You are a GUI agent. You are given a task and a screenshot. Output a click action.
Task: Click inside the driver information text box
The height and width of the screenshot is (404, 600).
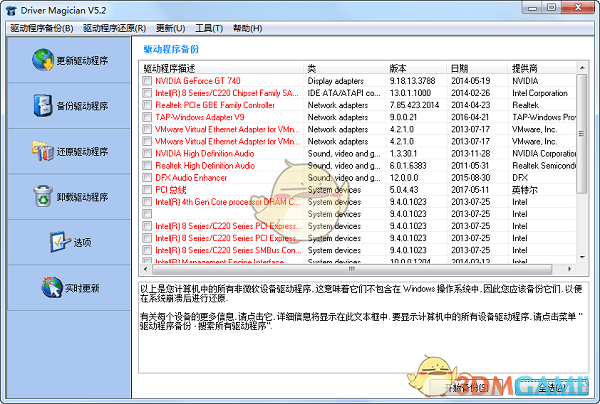(363, 327)
